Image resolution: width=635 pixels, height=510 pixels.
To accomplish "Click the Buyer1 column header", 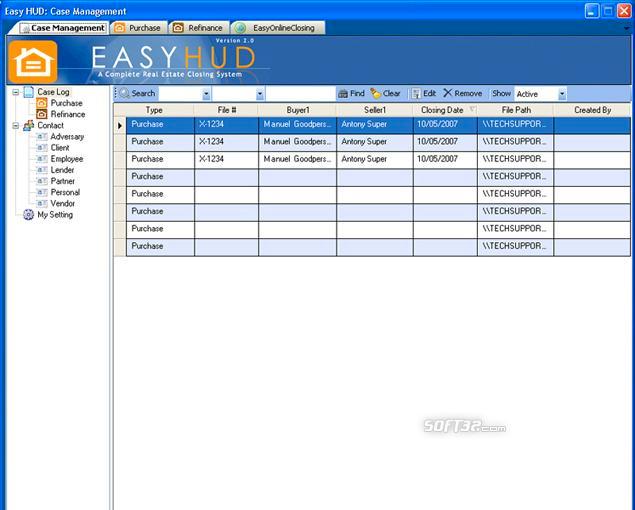I will coord(297,110).
